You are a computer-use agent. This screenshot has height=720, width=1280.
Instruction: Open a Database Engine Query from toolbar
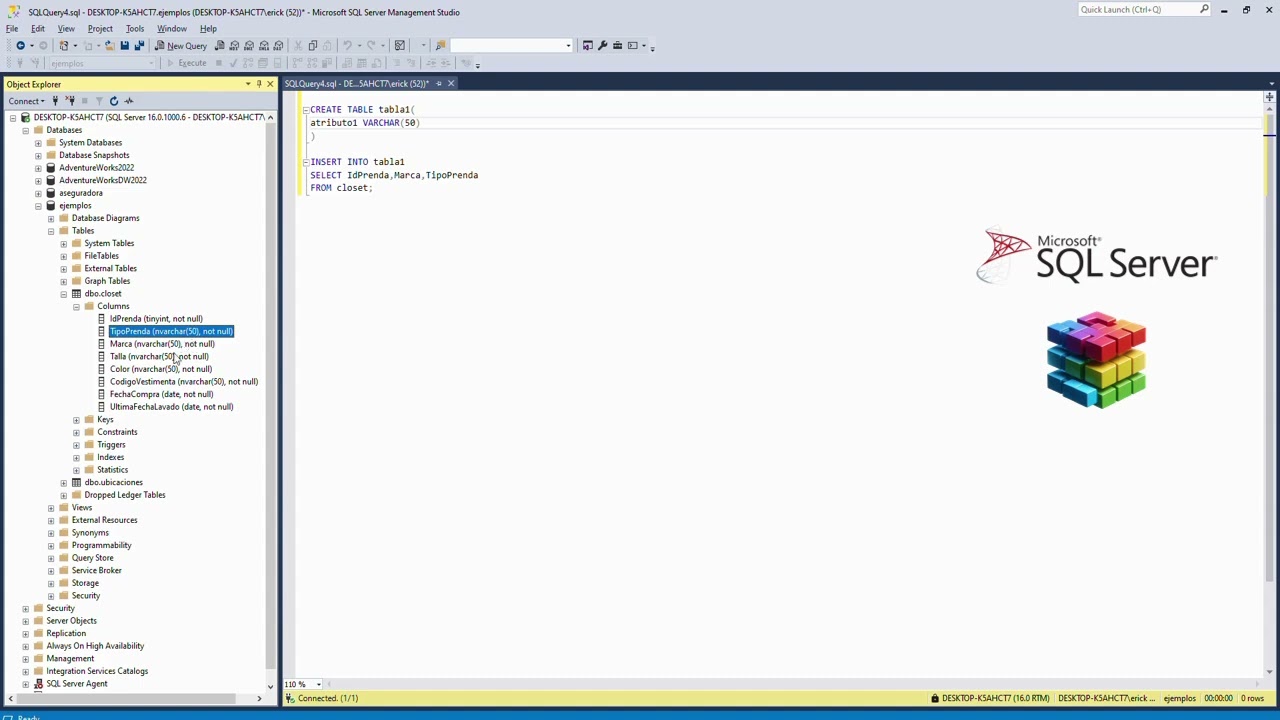coord(219,45)
